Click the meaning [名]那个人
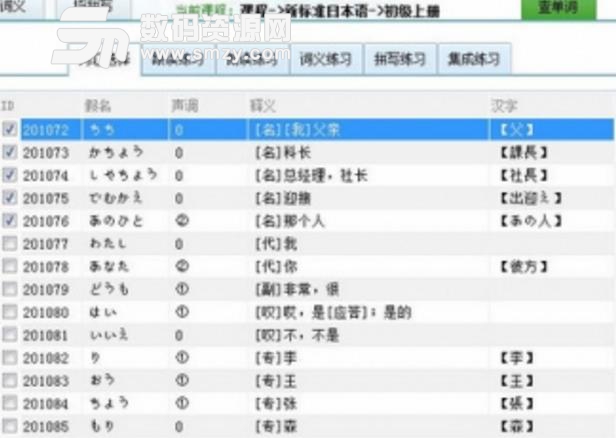Image resolution: width=616 pixels, height=438 pixels. coord(290,221)
